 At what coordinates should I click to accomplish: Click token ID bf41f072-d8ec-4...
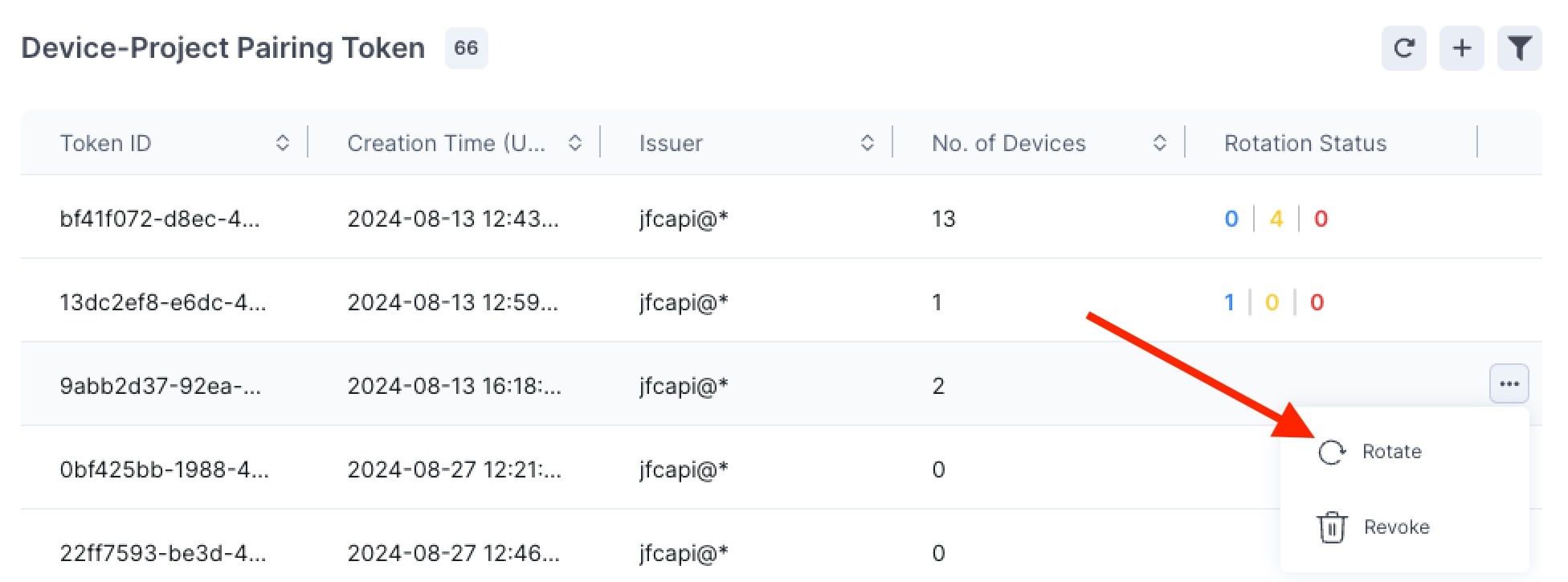point(159,219)
